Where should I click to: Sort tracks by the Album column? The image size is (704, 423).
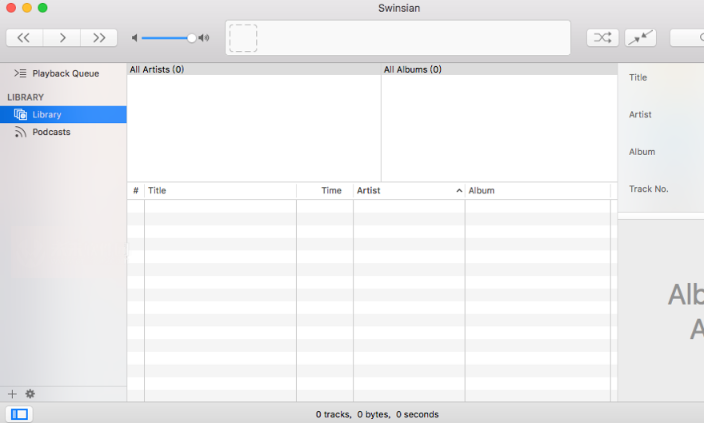click(538, 190)
